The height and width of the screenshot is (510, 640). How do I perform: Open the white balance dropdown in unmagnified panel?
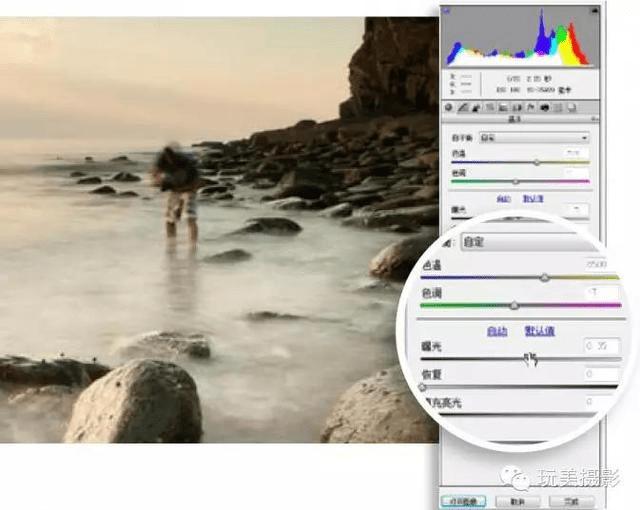click(x=534, y=138)
